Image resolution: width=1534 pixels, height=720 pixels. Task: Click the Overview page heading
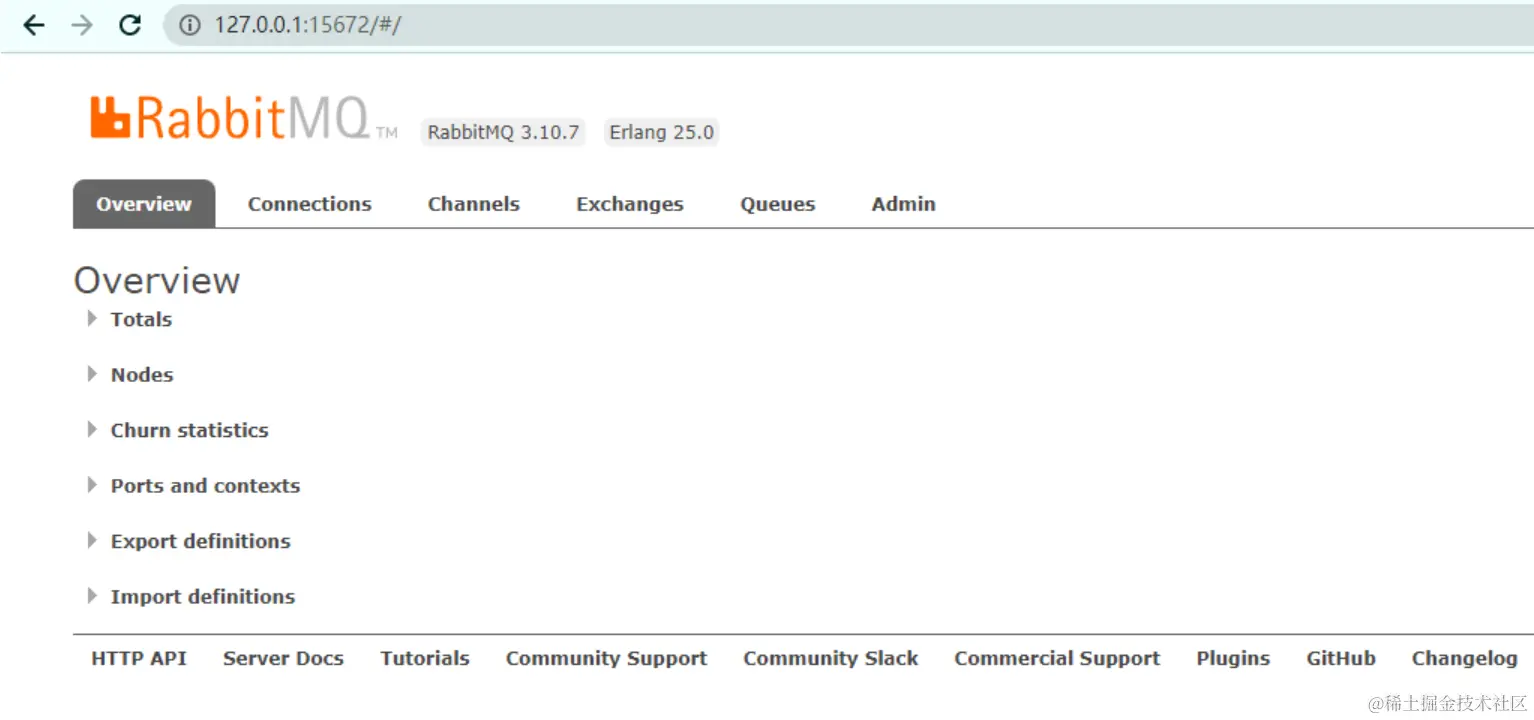point(157,280)
